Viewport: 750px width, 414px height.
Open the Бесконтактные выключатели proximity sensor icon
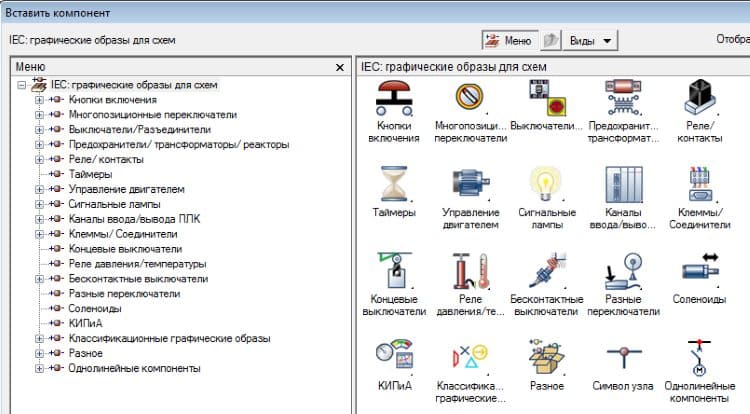tap(548, 271)
